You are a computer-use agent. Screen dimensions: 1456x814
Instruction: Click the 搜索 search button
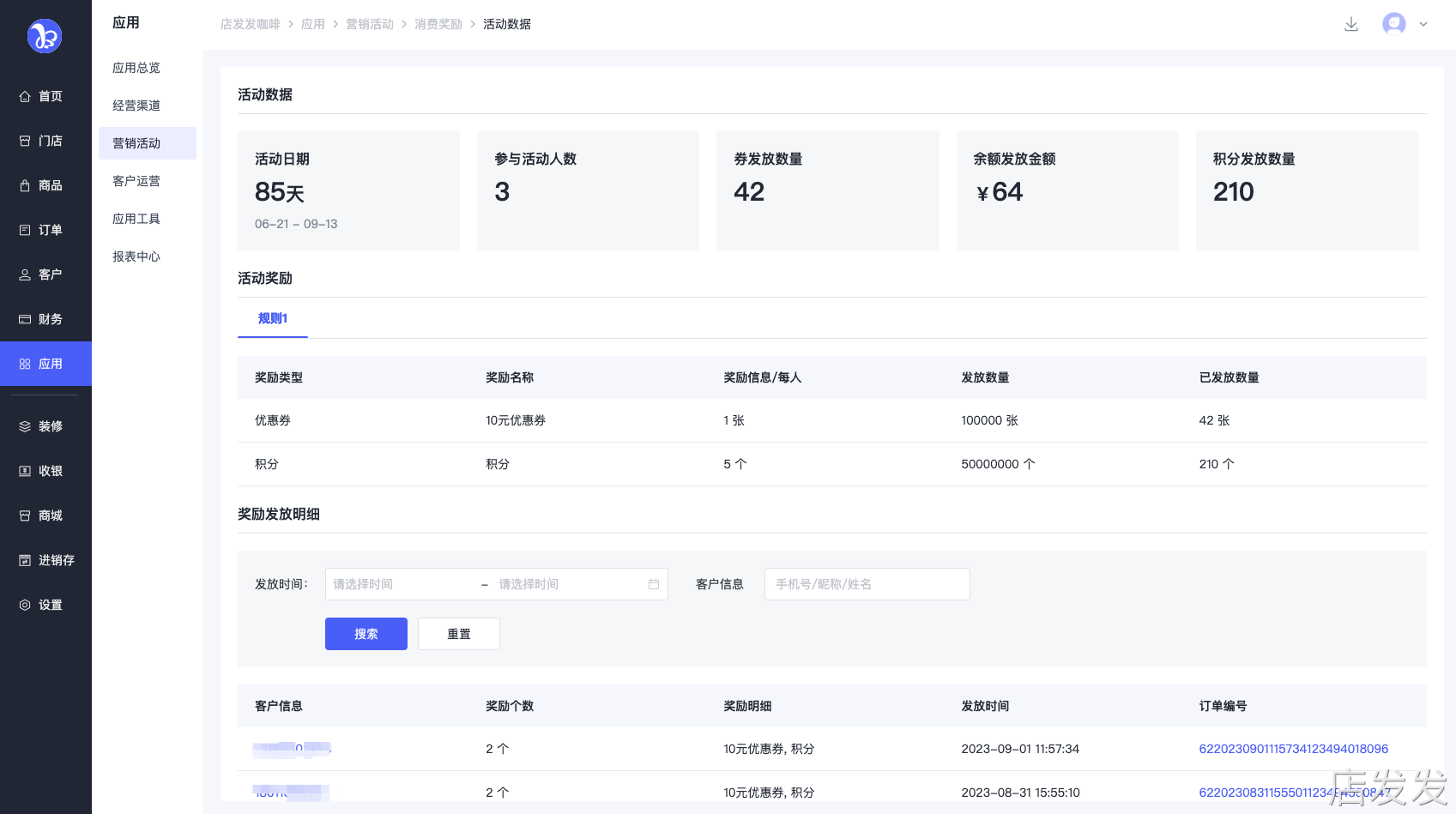(366, 634)
